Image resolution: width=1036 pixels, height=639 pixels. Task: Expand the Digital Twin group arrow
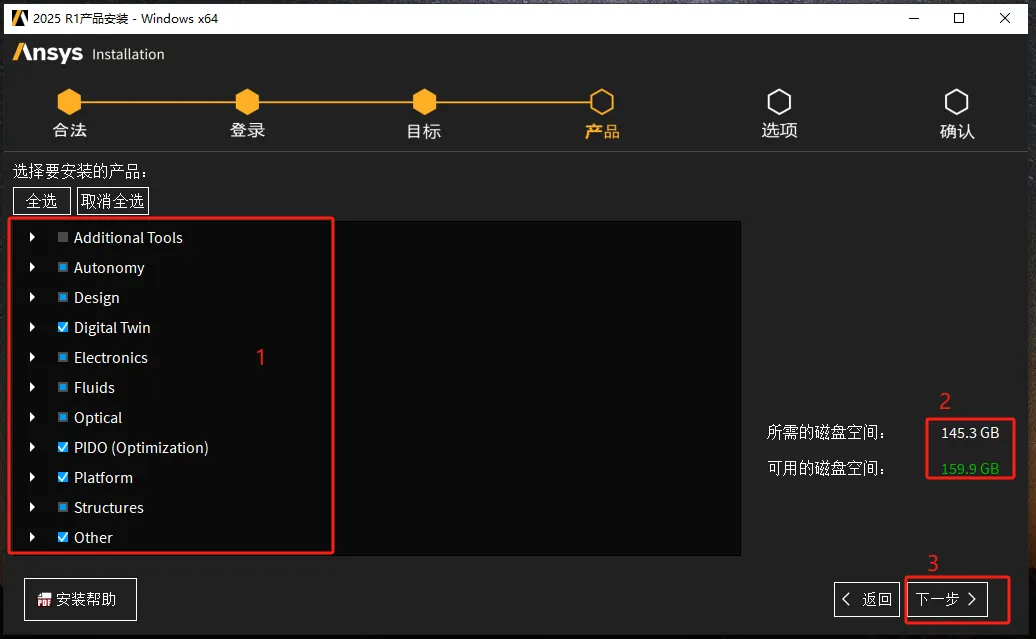[32, 327]
